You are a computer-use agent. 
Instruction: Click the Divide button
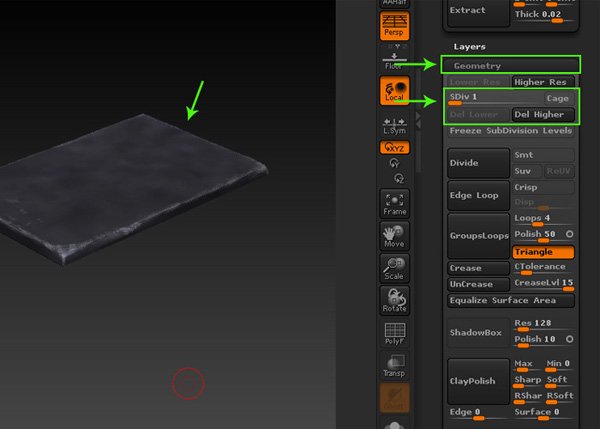pos(478,163)
